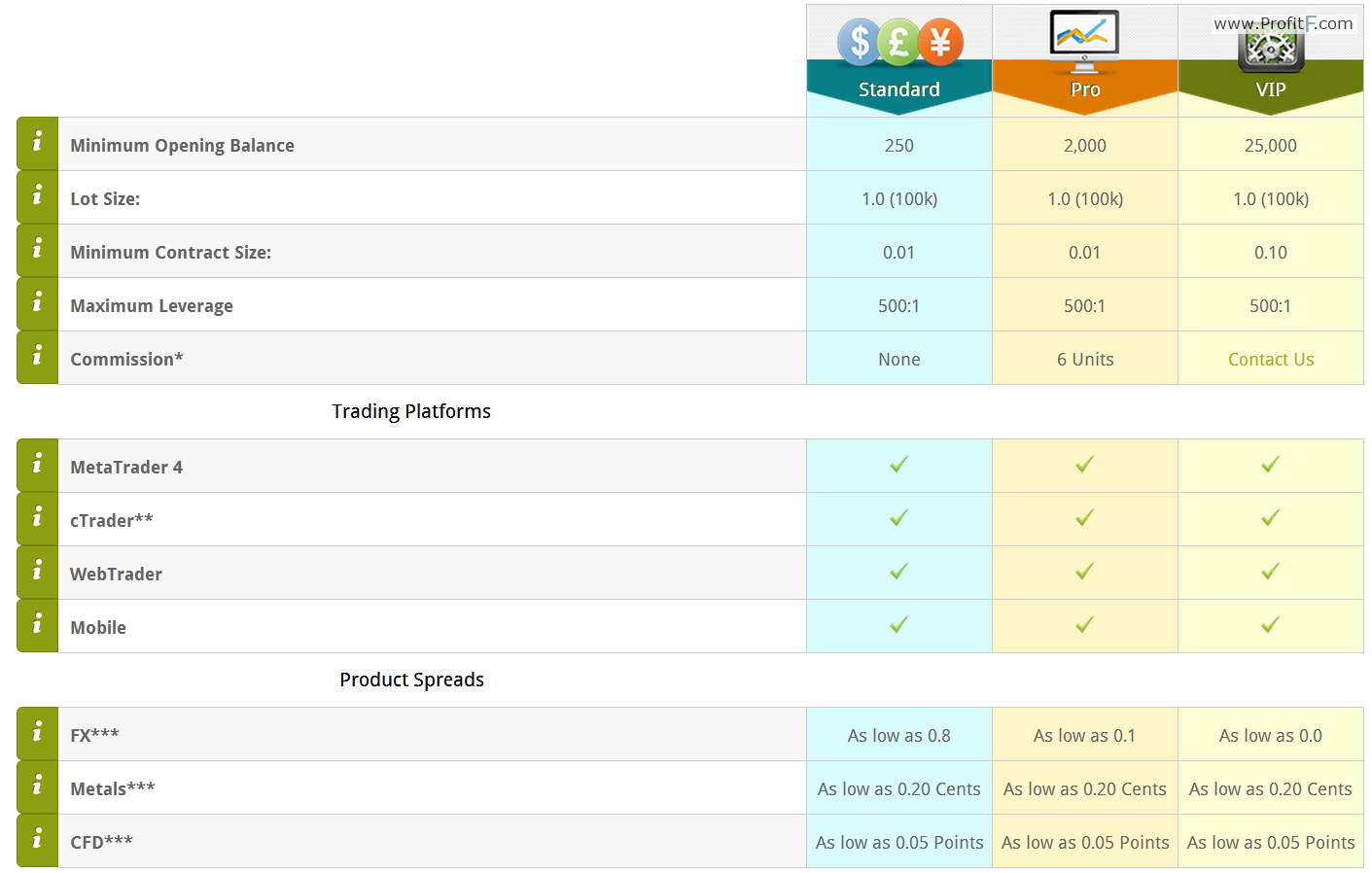Image resolution: width=1372 pixels, height=873 pixels.
Task: Click the CFD row info icon
Action: 38,841
